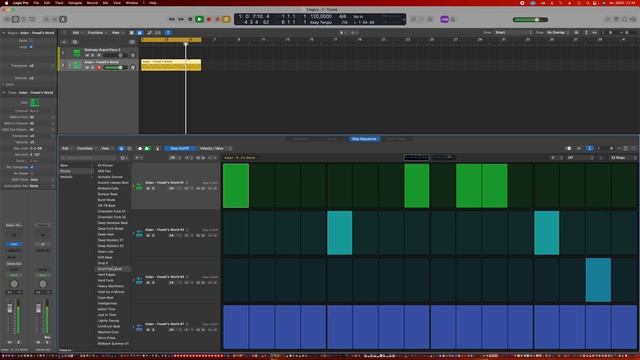Toggle the Inspector button in the control bar
640x360 pixels.
16,19
